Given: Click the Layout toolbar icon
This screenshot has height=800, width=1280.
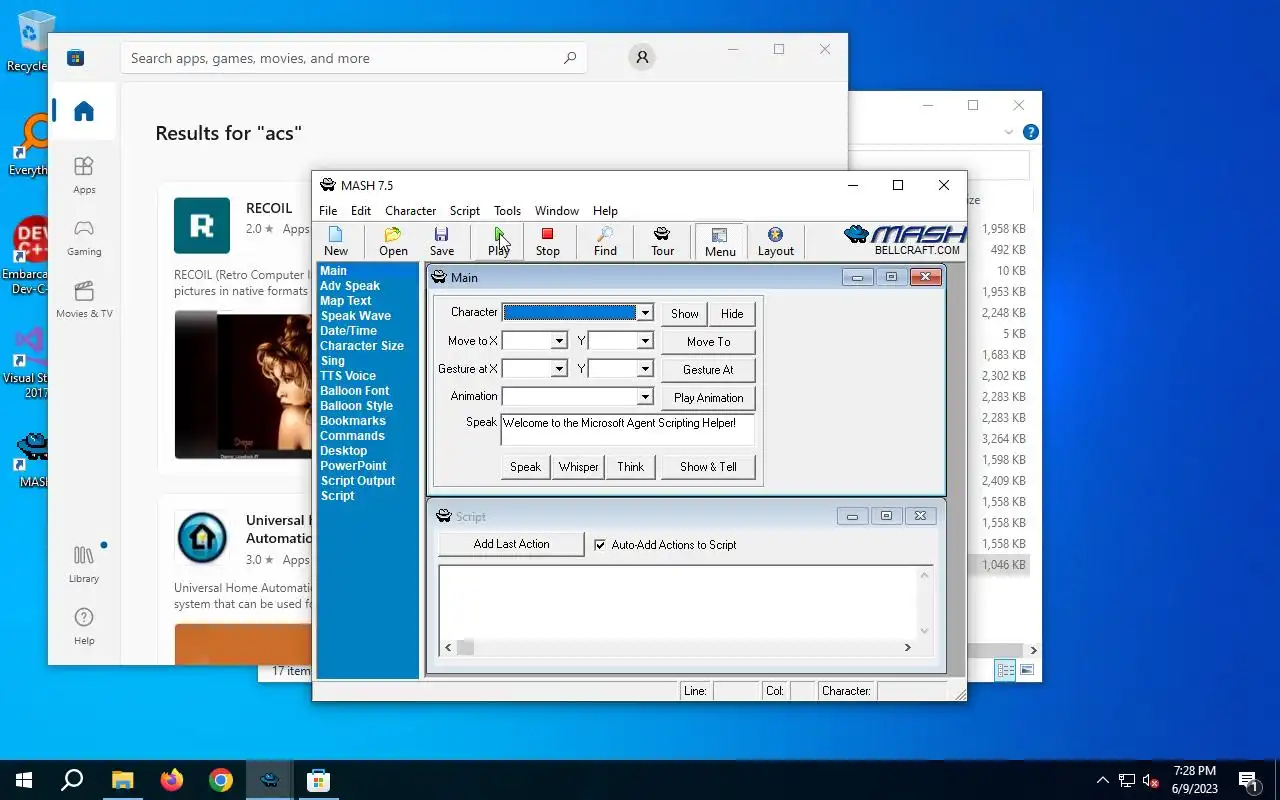Looking at the screenshot, I should [775, 242].
